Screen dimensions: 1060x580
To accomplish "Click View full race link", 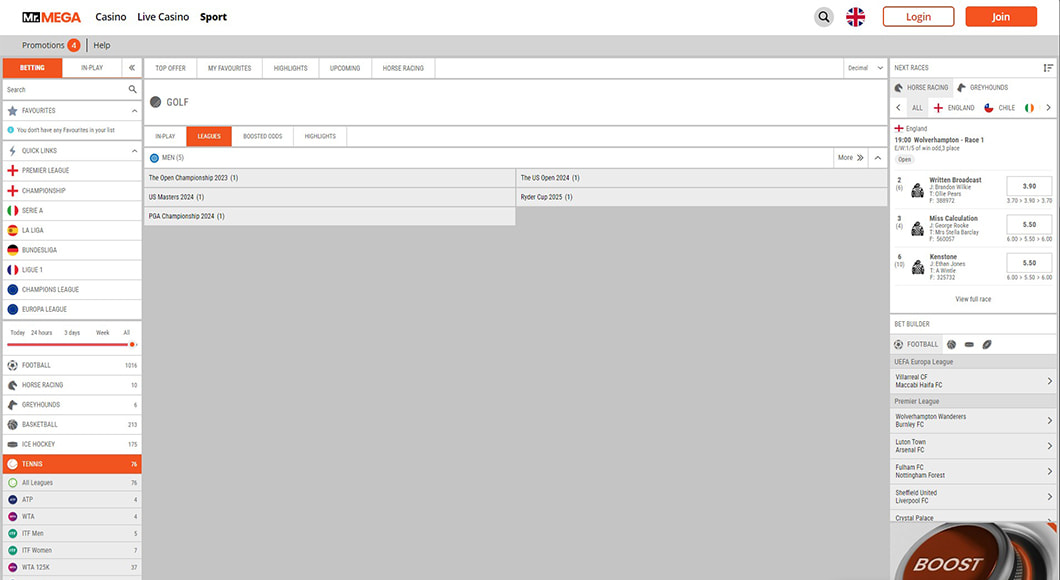I will (x=973, y=299).
